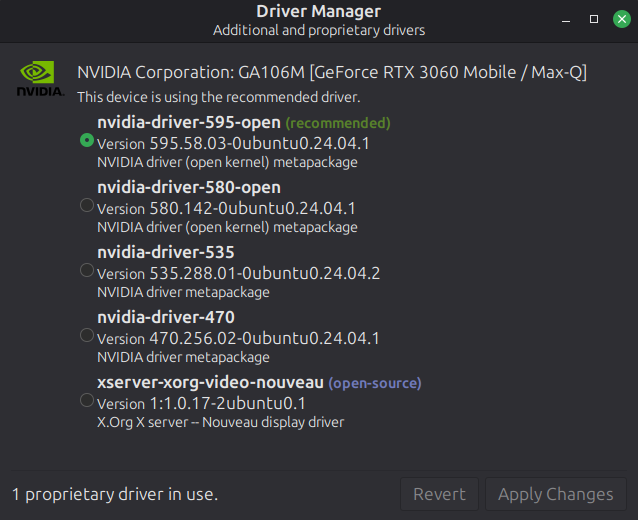Click Version 580.142-0ubuntu0.24.04.1 text

(226, 208)
